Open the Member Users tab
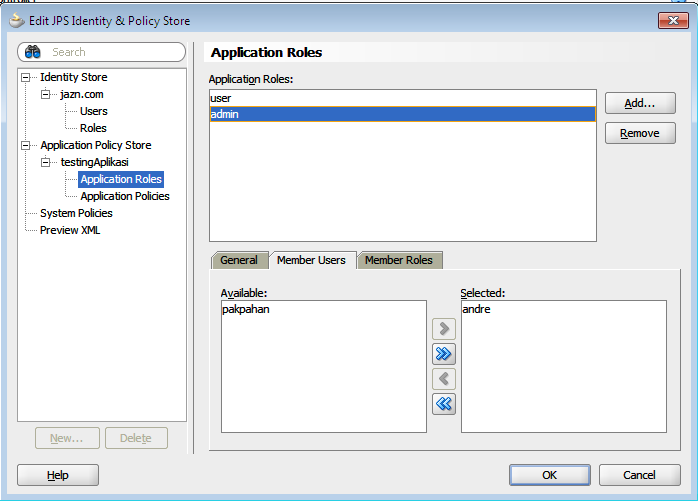698x501 pixels. click(312, 260)
